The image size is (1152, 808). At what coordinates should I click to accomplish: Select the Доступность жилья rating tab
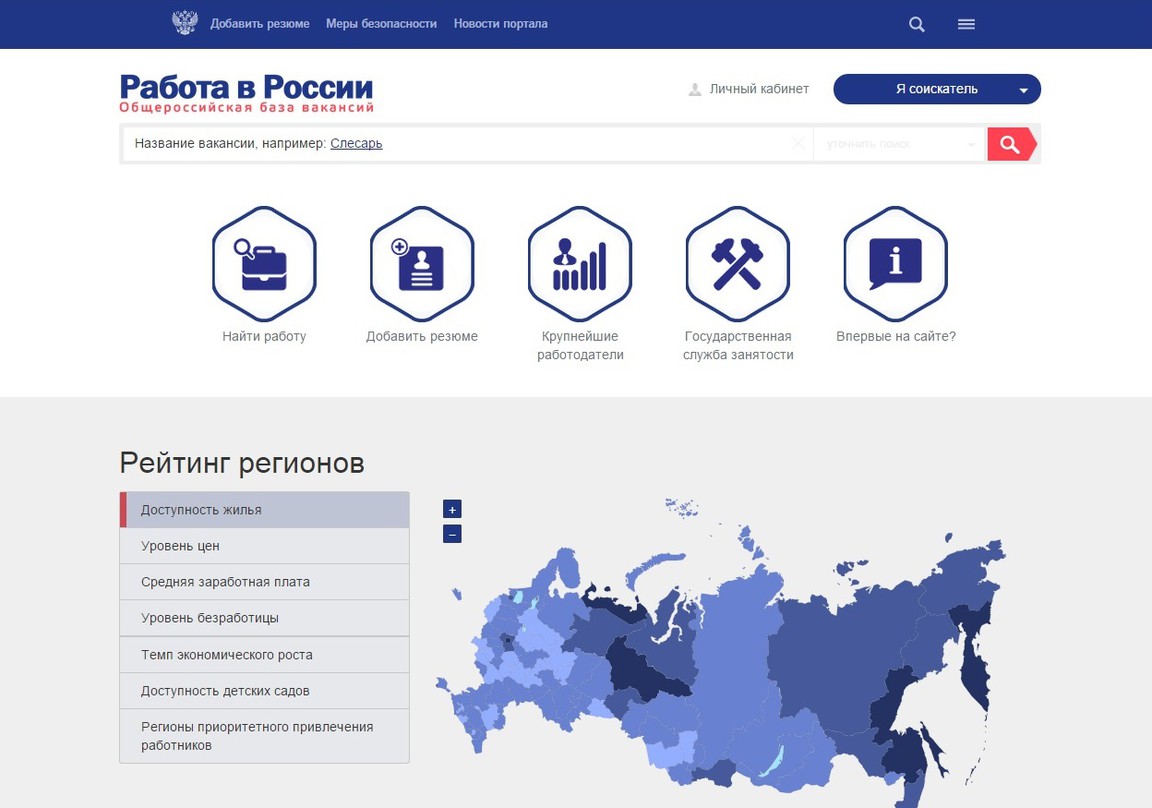[x=264, y=510]
